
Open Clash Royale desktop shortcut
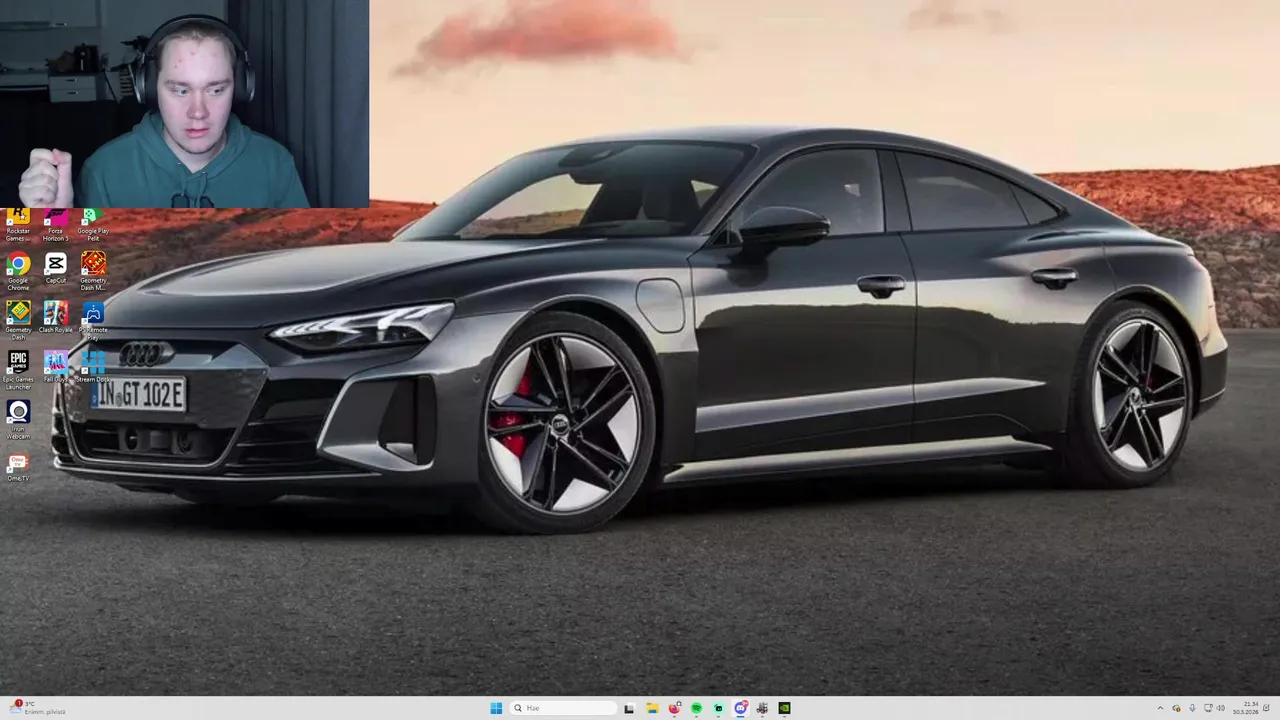pos(55,317)
